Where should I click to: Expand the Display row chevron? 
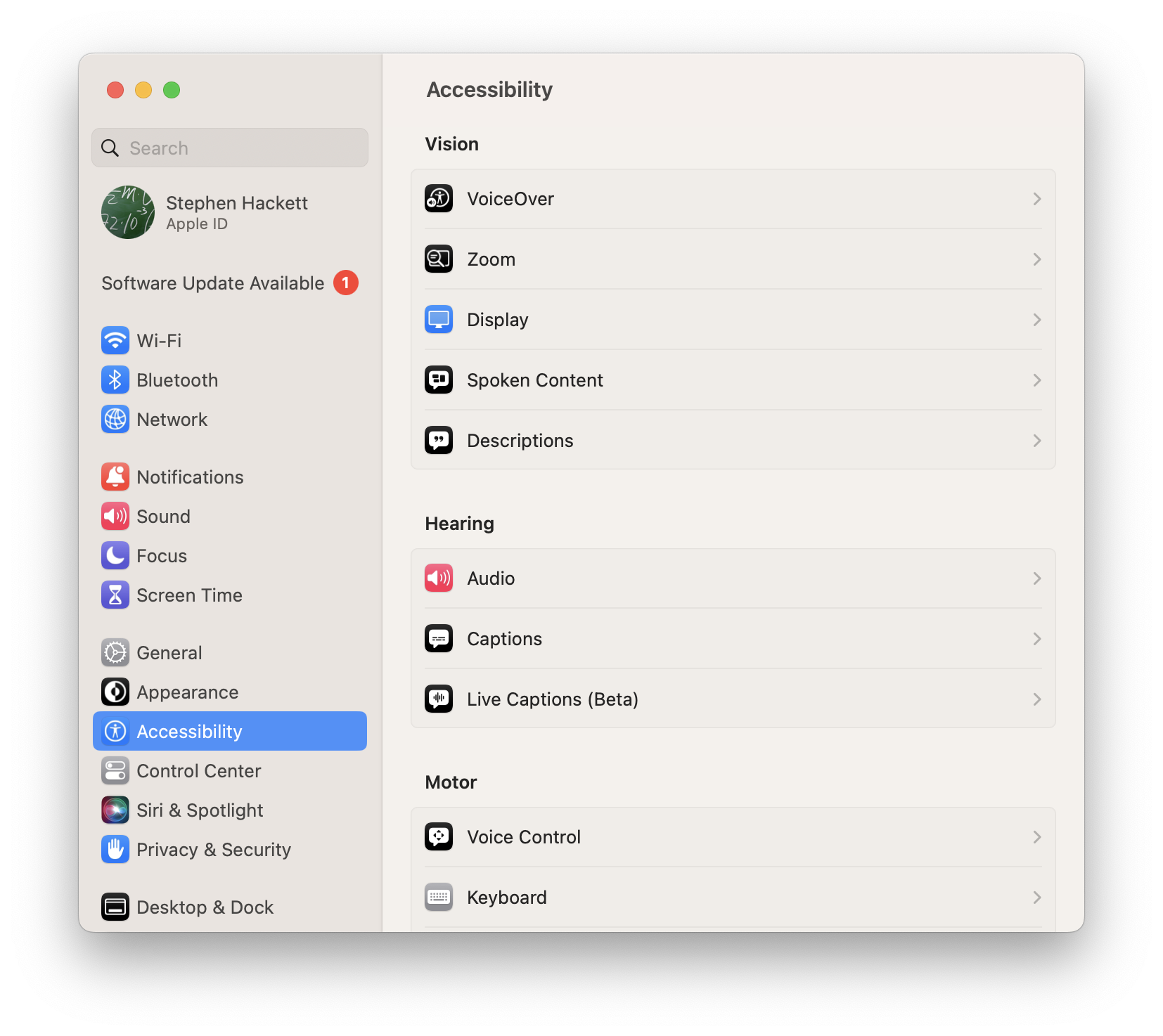1036,320
